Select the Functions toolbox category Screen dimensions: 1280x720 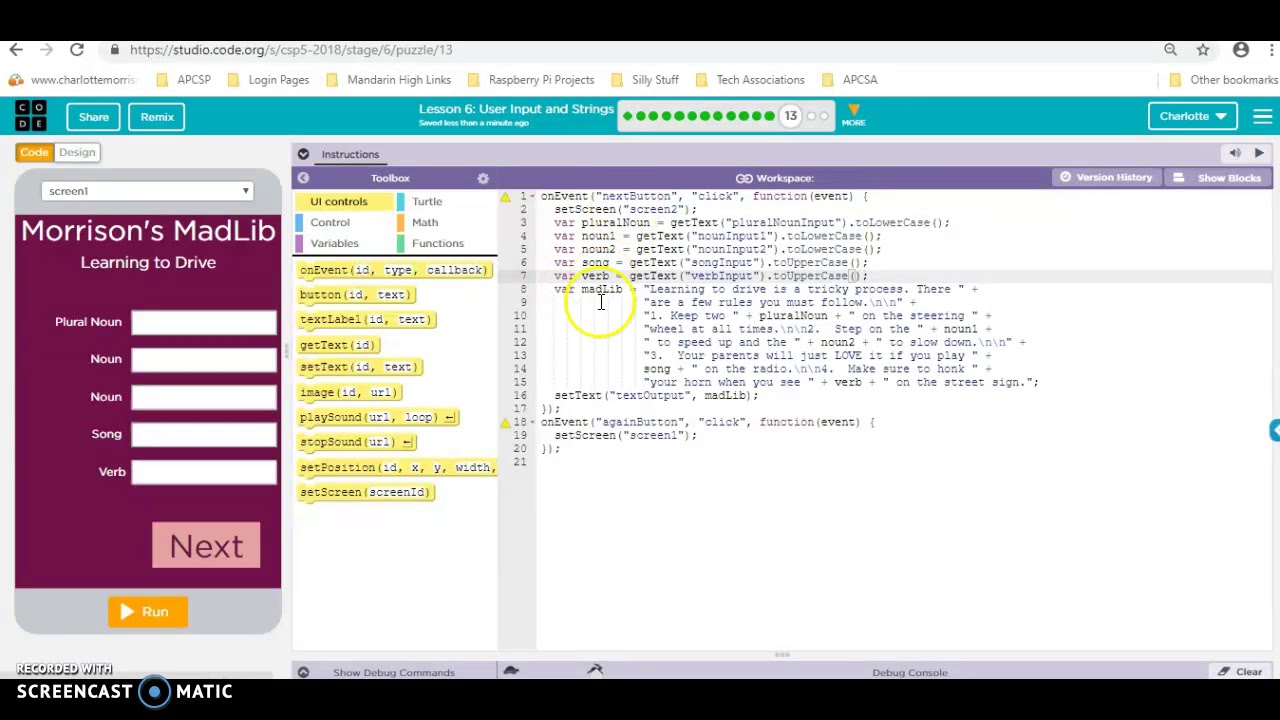pos(438,243)
